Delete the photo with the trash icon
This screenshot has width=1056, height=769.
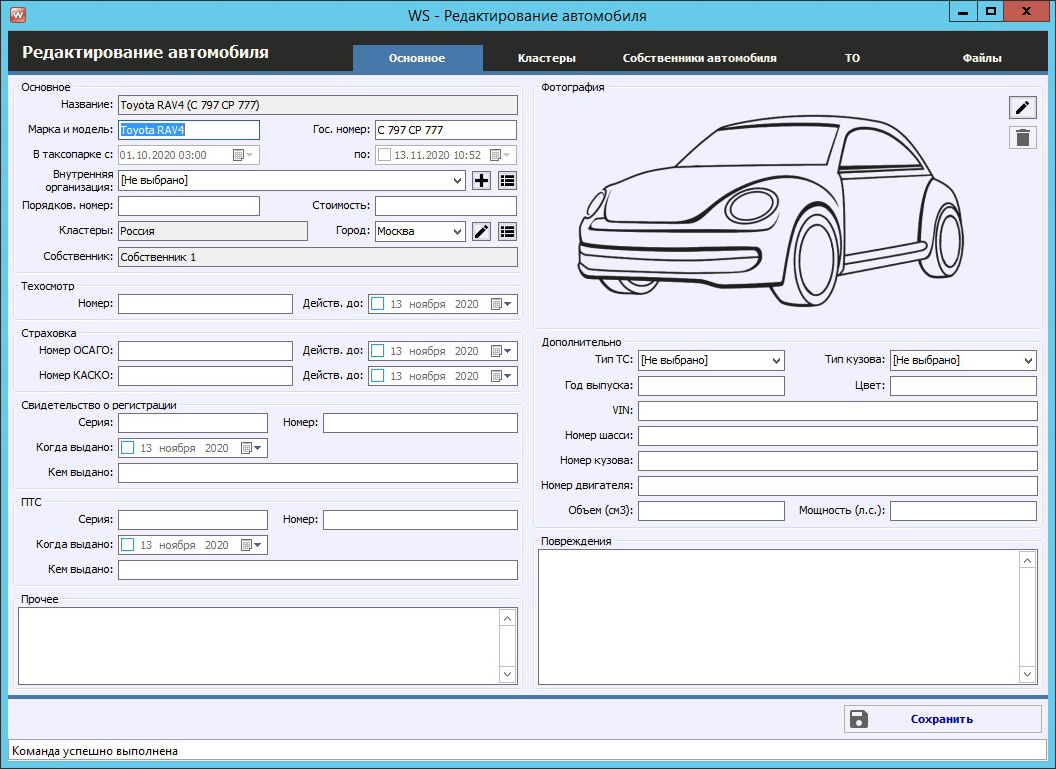[1022, 138]
